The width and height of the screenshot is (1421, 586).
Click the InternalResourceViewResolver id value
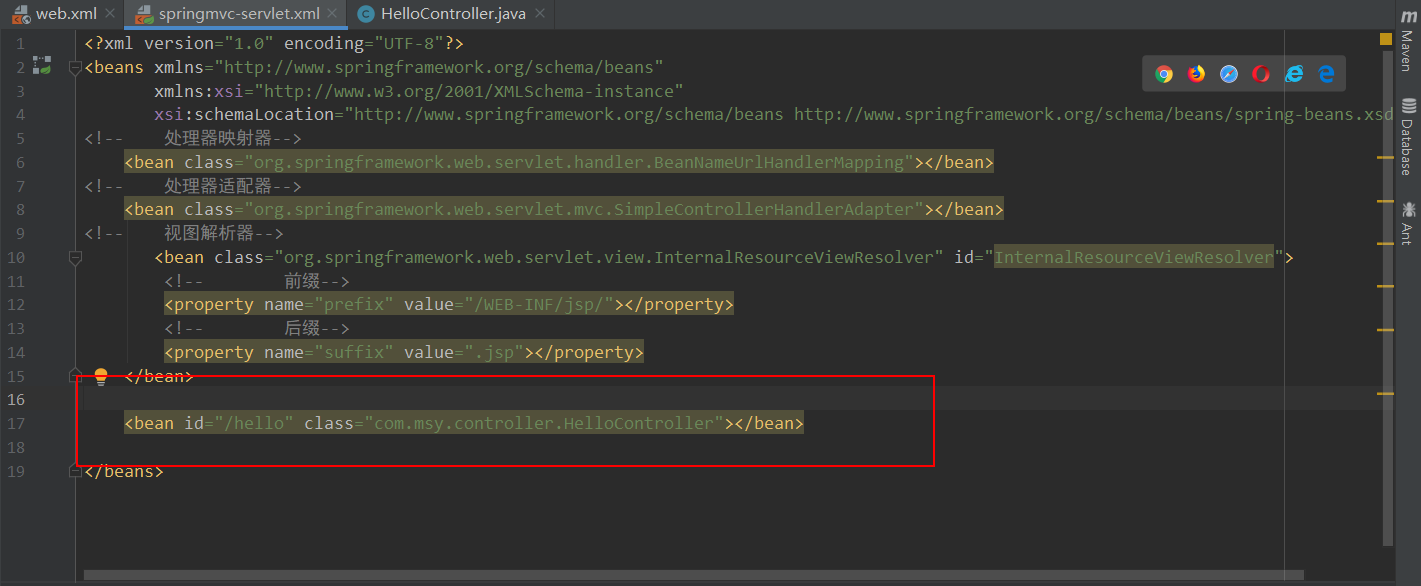[1134, 257]
